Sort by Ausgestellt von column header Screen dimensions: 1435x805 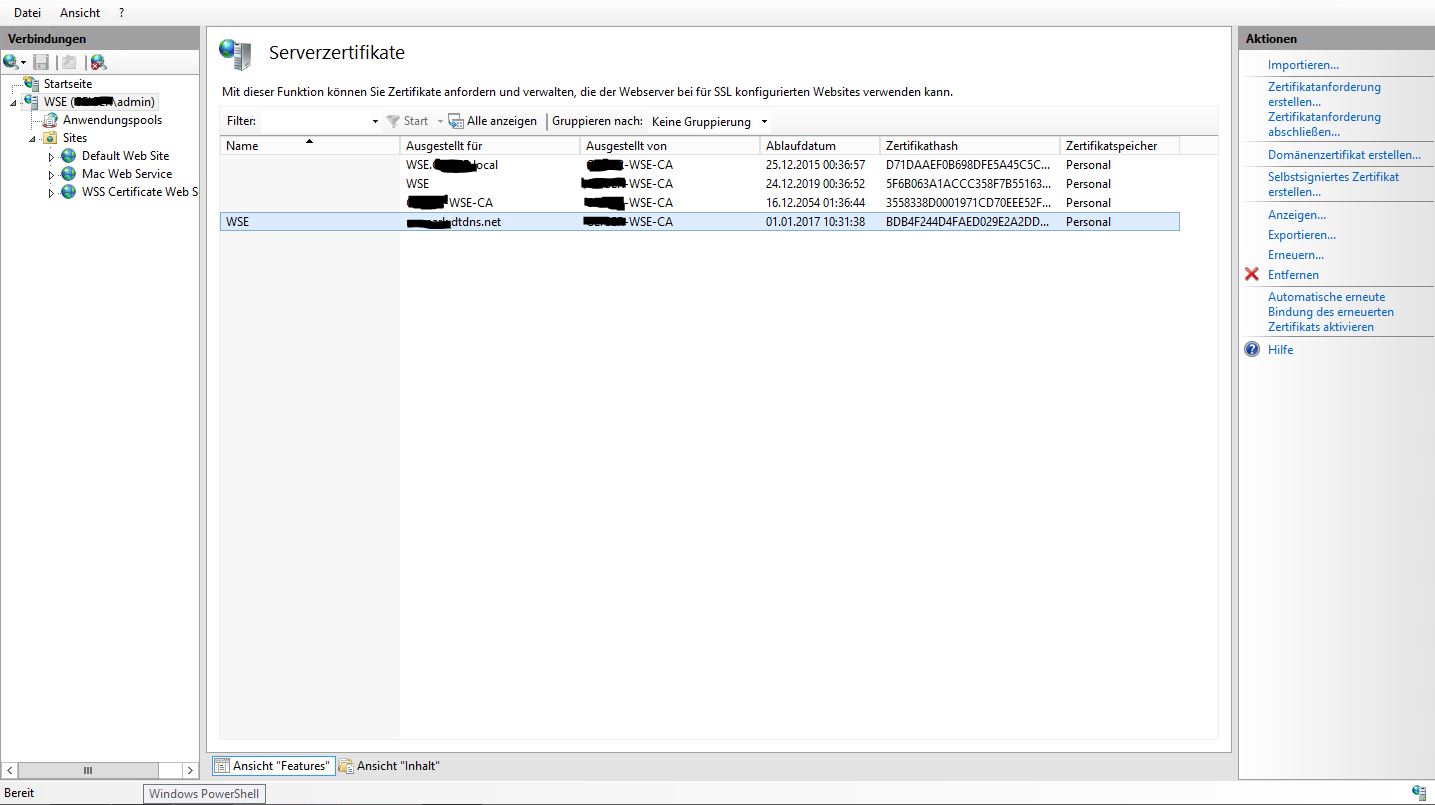tap(670, 146)
